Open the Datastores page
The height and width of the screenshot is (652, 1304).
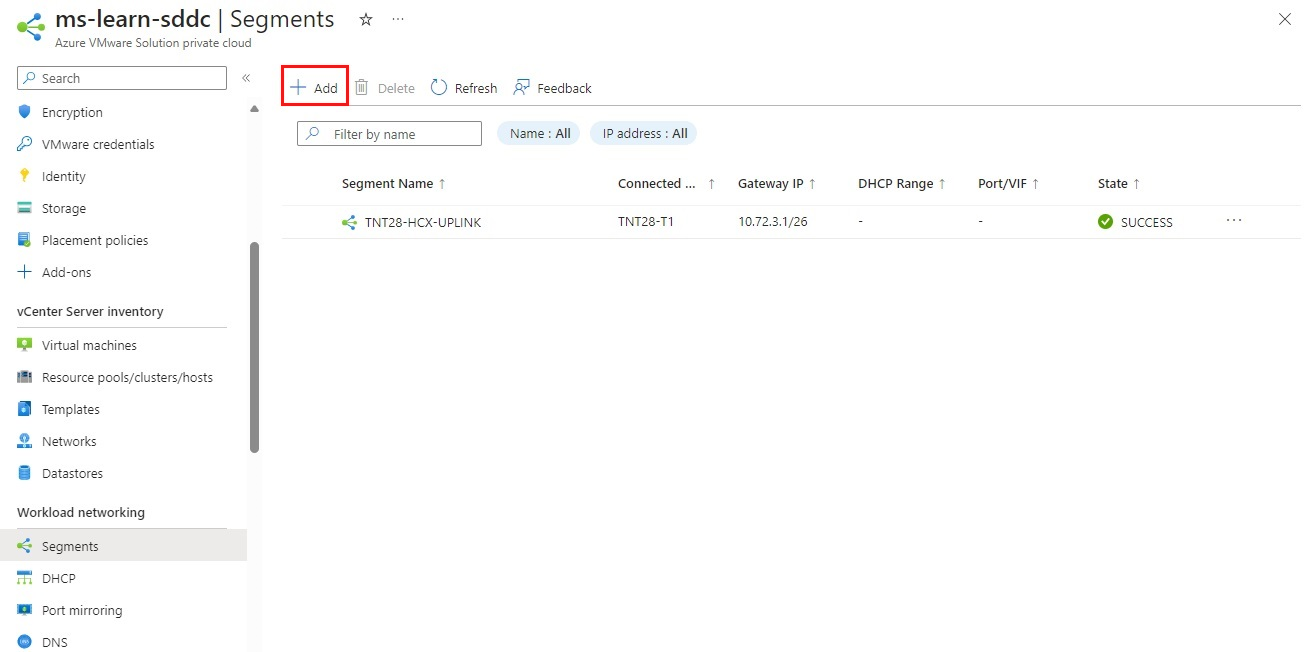pyautogui.click(x=74, y=473)
